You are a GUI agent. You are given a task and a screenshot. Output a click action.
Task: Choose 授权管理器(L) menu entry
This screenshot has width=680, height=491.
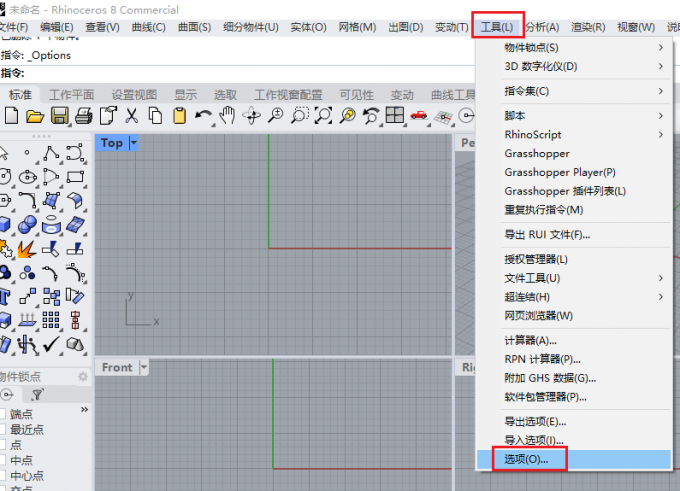coord(574,259)
